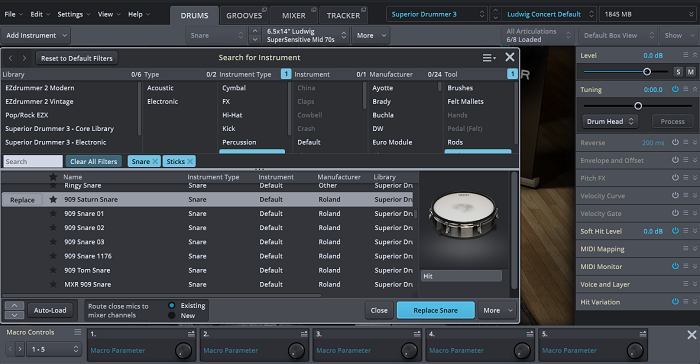Click the Auto-Load button

point(50,310)
